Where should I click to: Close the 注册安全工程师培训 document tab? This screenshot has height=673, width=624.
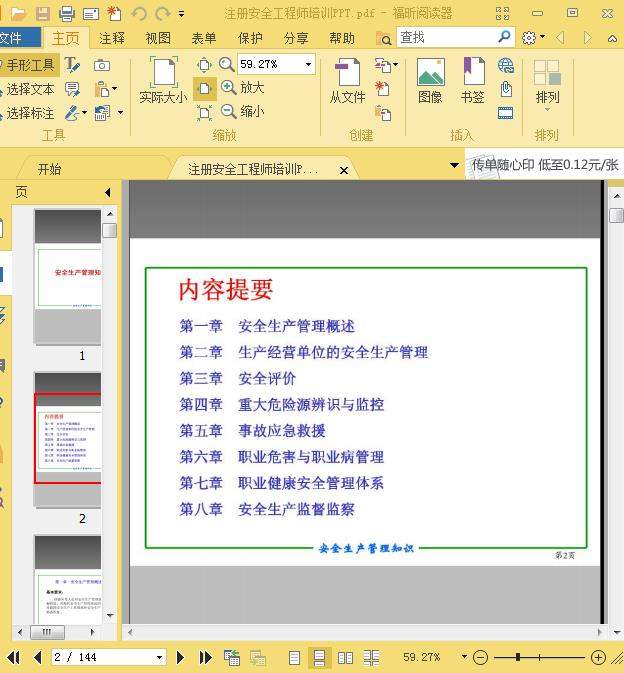[x=344, y=170]
